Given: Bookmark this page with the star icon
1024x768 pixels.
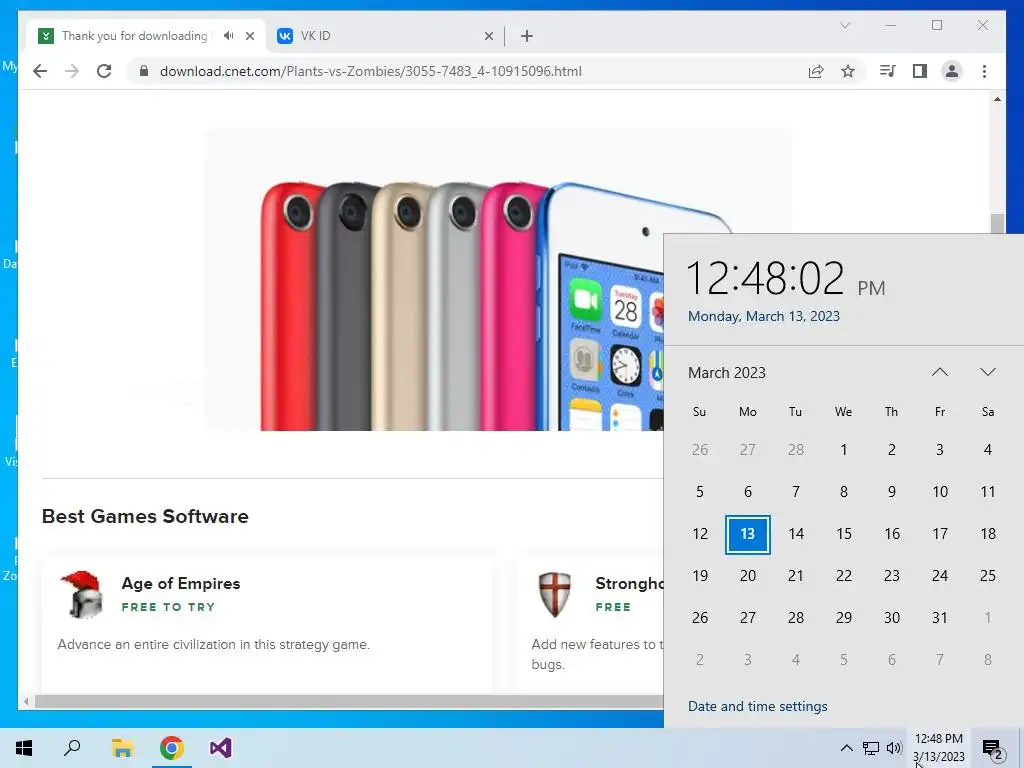Looking at the screenshot, I should coord(848,71).
